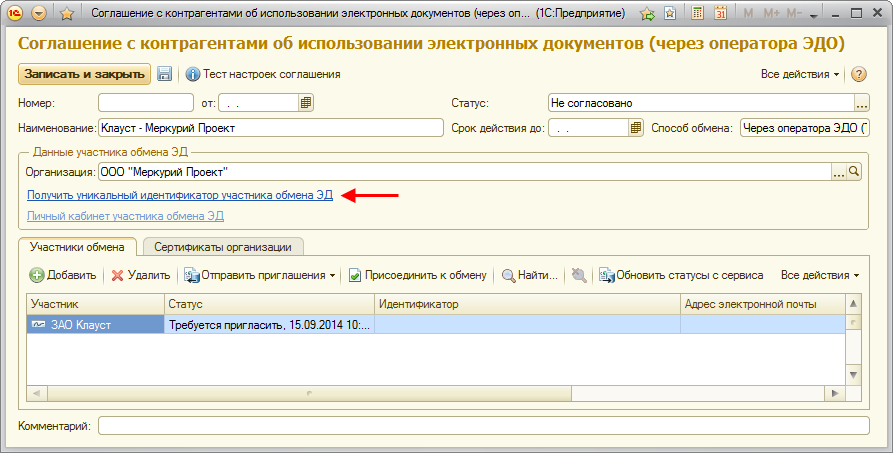Open Организация via magnifier icon
This screenshot has width=893, height=453.
click(x=854, y=172)
